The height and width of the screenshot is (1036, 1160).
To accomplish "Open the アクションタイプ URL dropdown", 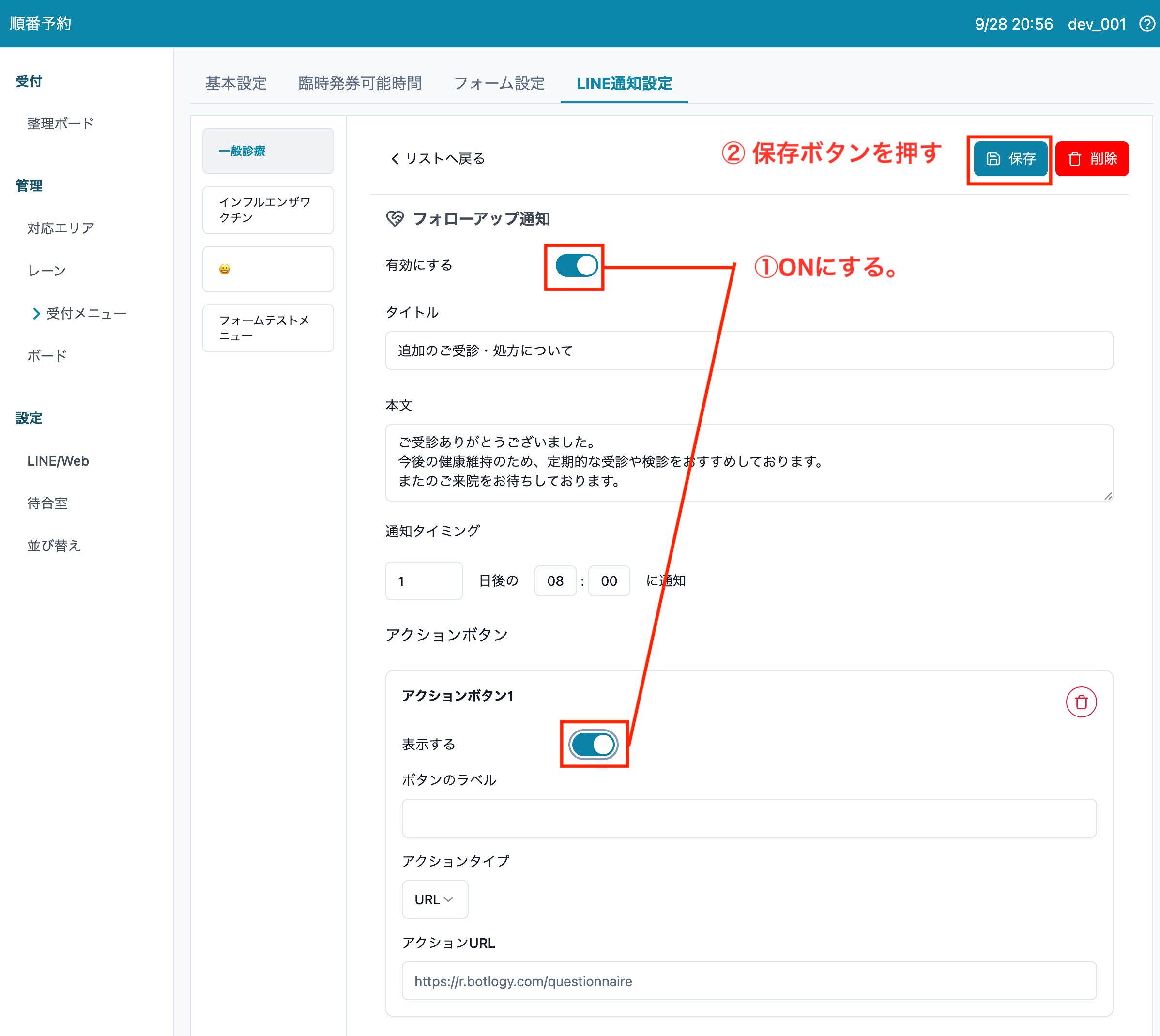I will click(434, 899).
